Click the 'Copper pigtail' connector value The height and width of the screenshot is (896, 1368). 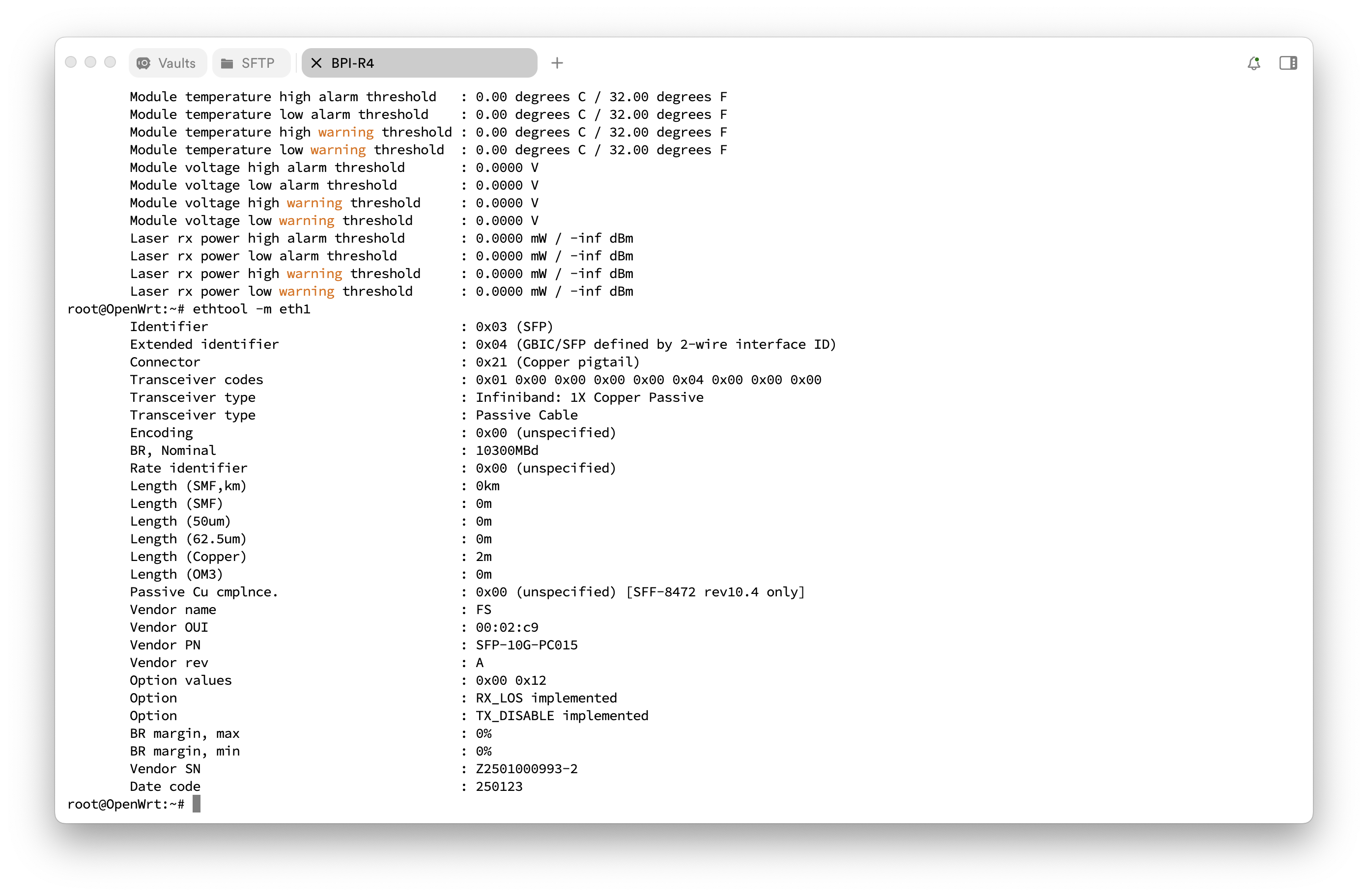point(578,362)
